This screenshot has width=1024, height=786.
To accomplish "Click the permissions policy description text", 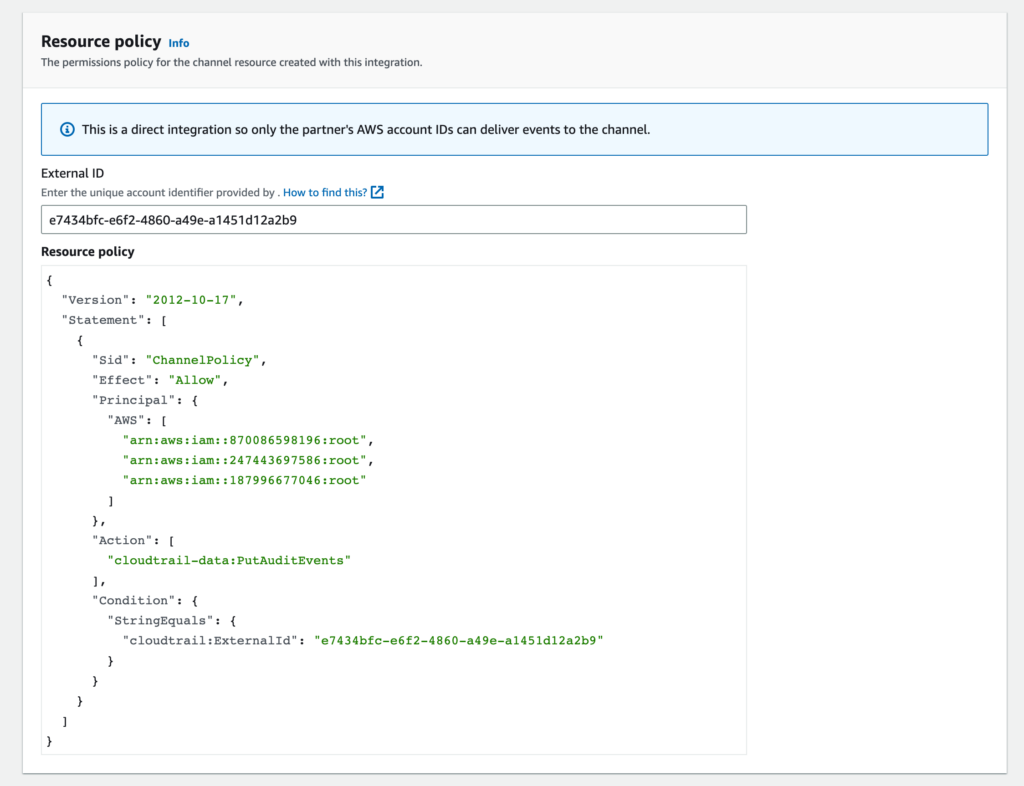I will pos(232,63).
